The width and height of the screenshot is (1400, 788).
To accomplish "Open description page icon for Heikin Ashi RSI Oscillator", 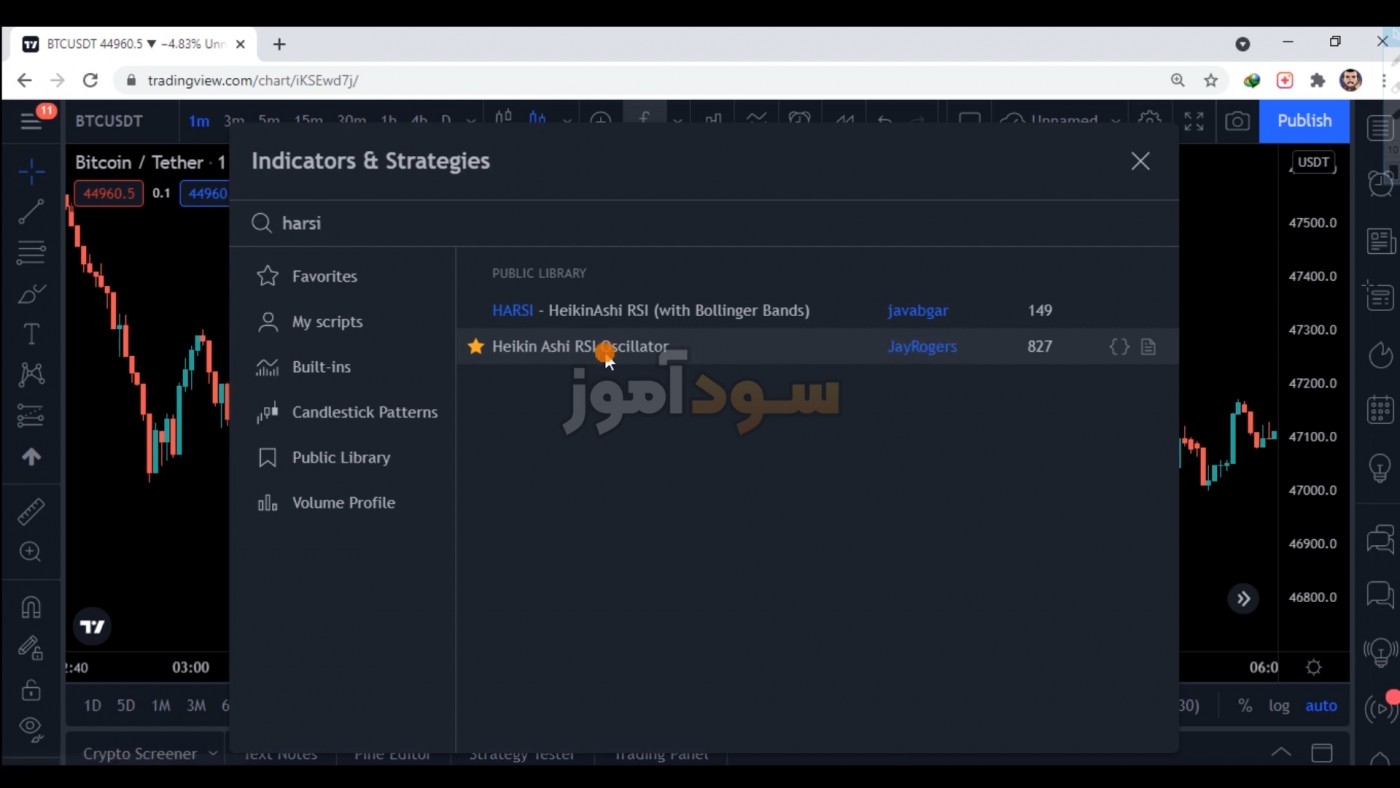I will [x=1148, y=346].
